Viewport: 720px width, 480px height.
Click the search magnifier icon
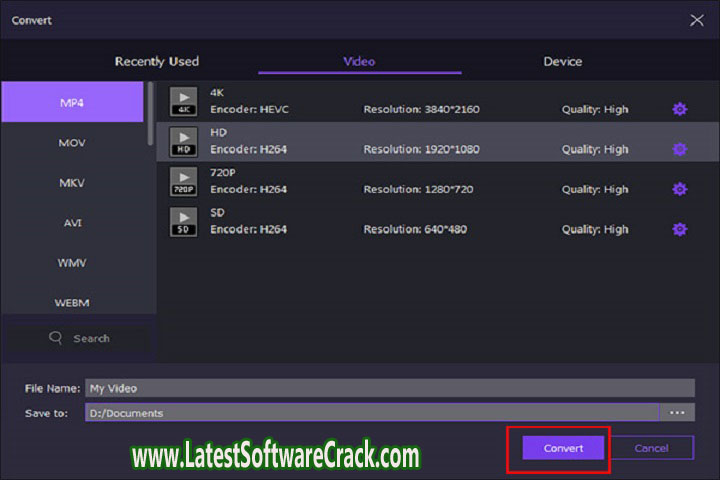click(56, 338)
